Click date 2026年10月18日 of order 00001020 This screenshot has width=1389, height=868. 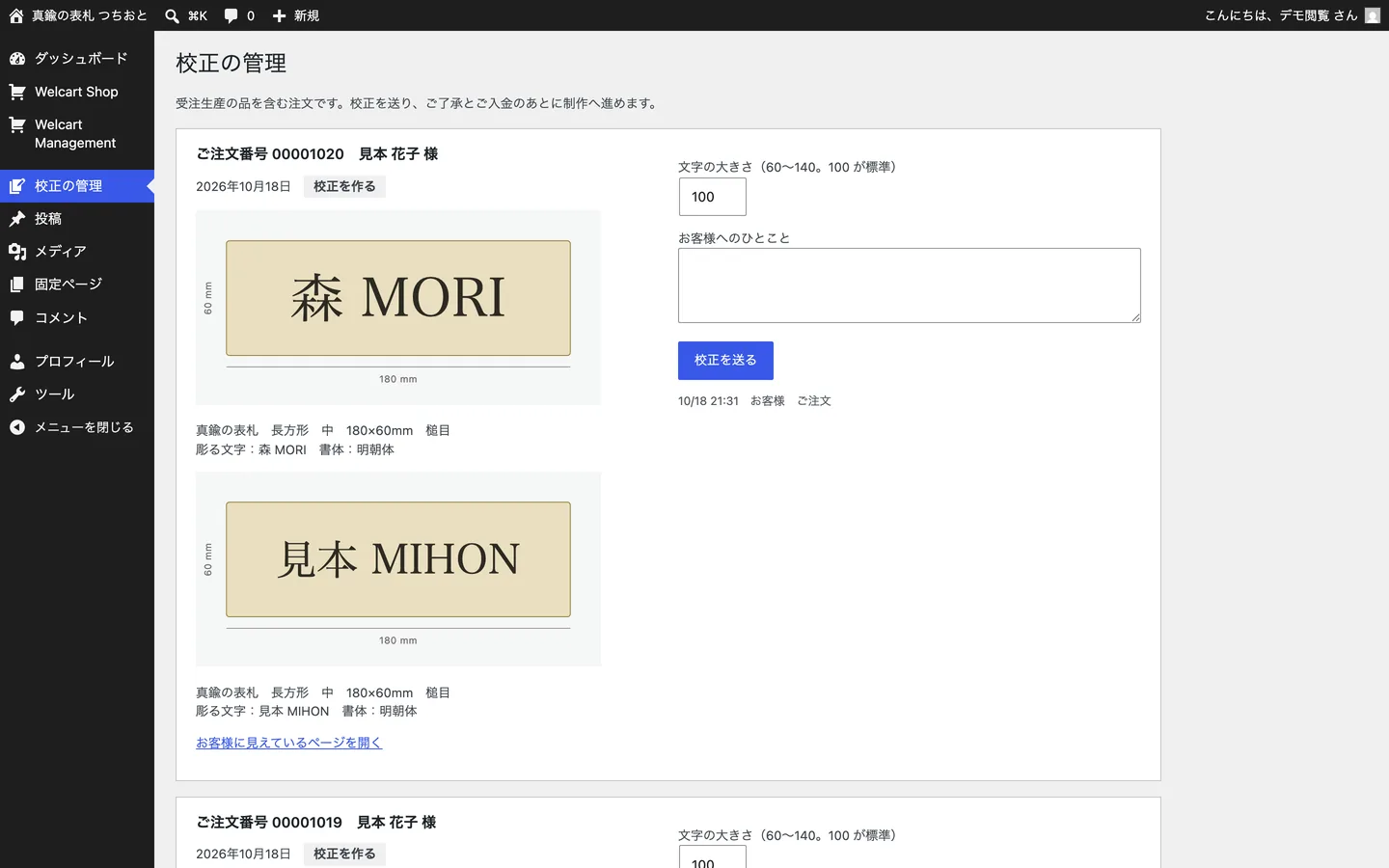pyautogui.click(x=243, y=186)
